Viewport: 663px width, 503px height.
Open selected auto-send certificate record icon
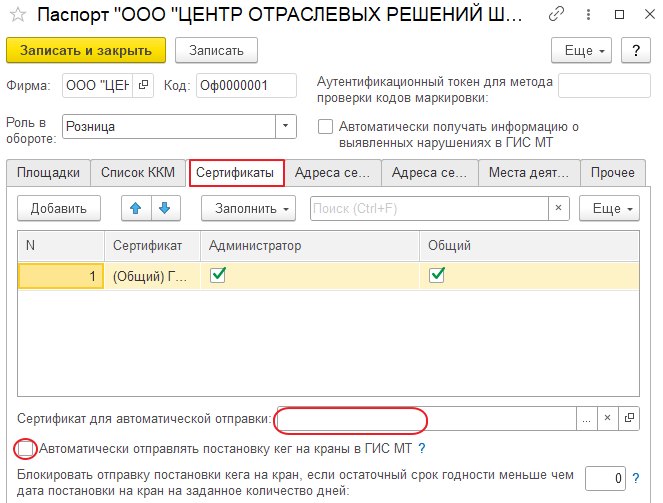pos(629,418)
